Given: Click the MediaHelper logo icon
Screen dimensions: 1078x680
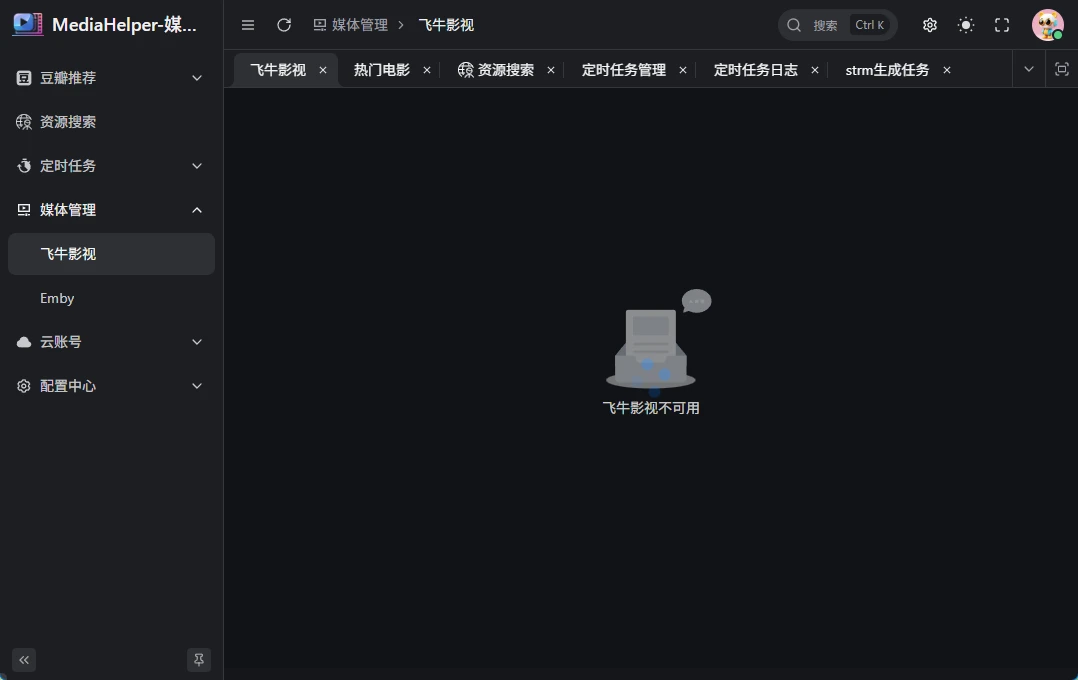Looking at the screenshot, I should tap(28, 25).
